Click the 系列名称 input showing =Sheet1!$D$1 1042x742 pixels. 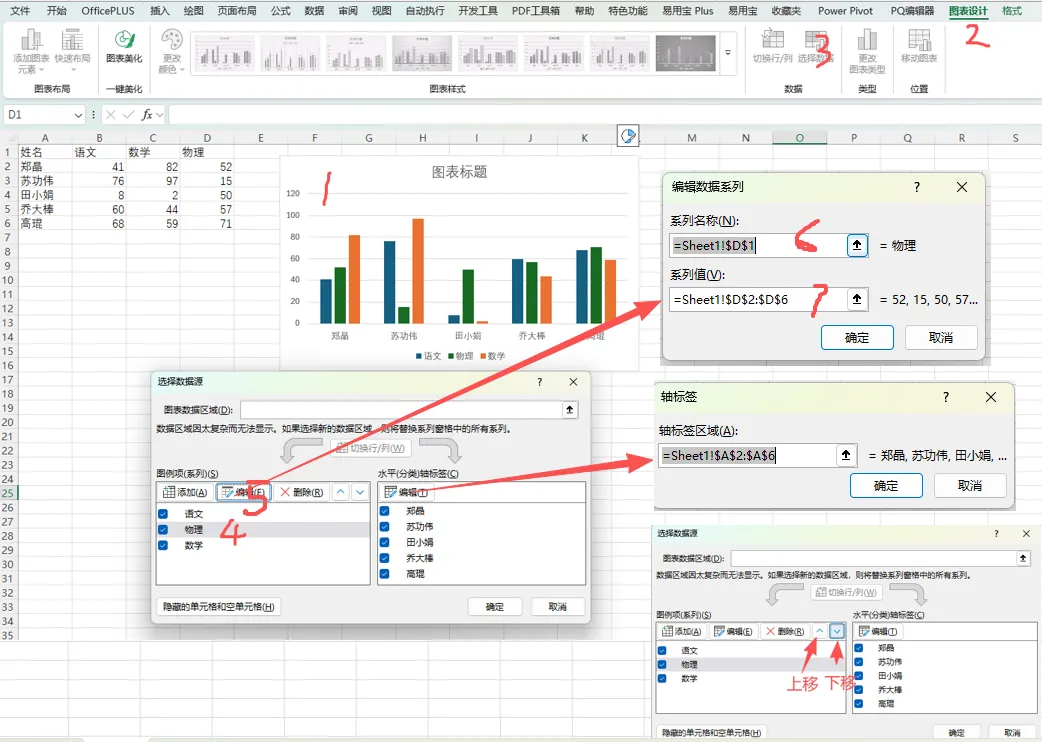(x=758, y=245)
